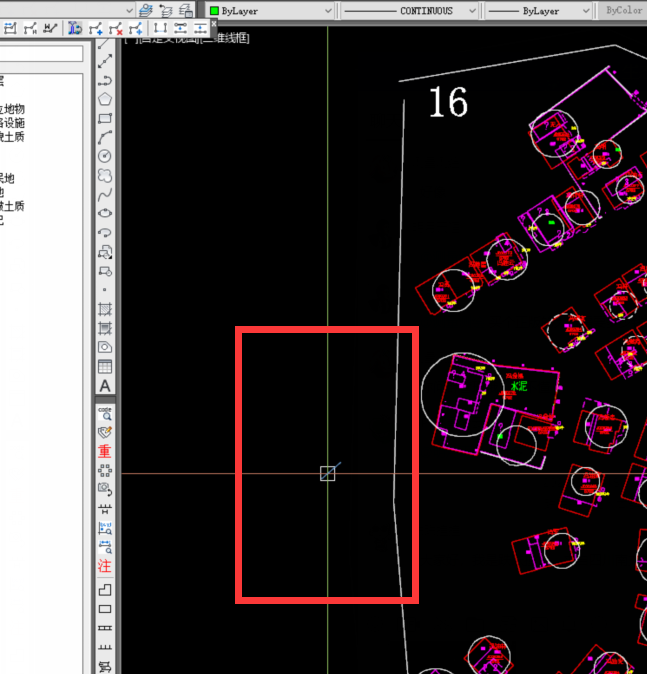Close the floating toolbar with X
Image resolution: width=647 pixels, height=674 pixels.
[x=213, y=22]
